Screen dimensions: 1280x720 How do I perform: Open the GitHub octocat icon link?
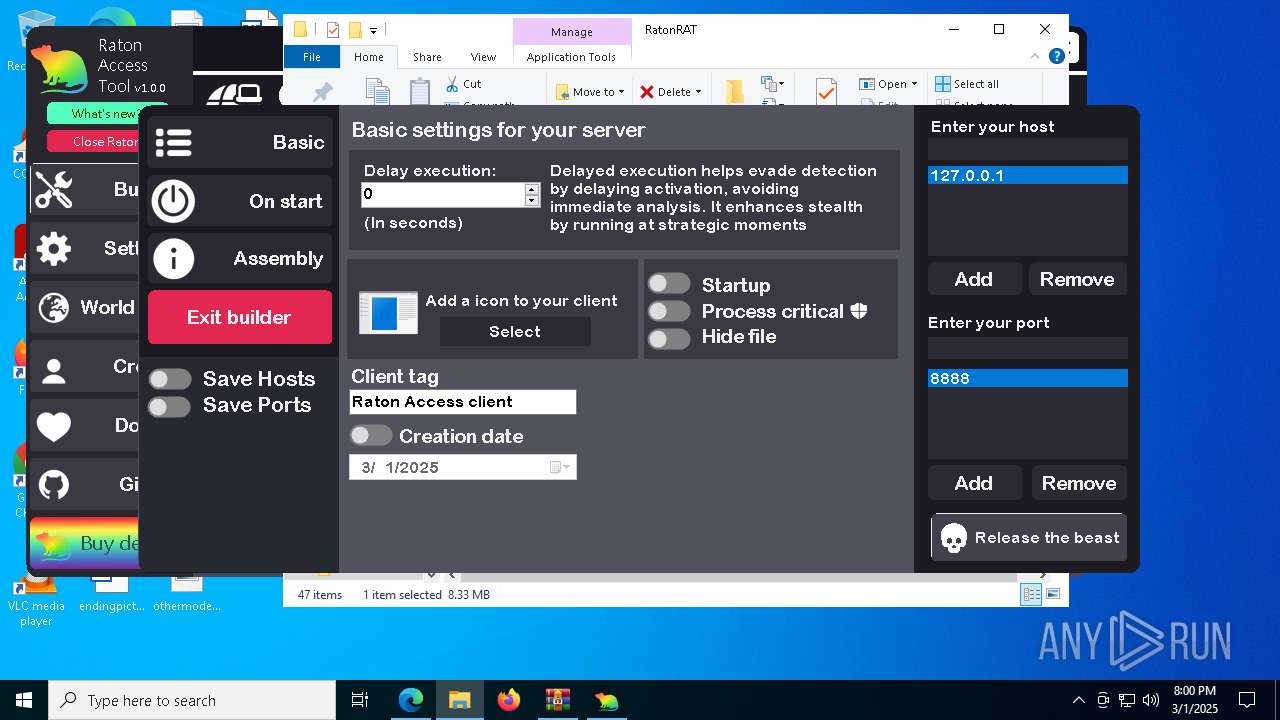click(54, 485)
